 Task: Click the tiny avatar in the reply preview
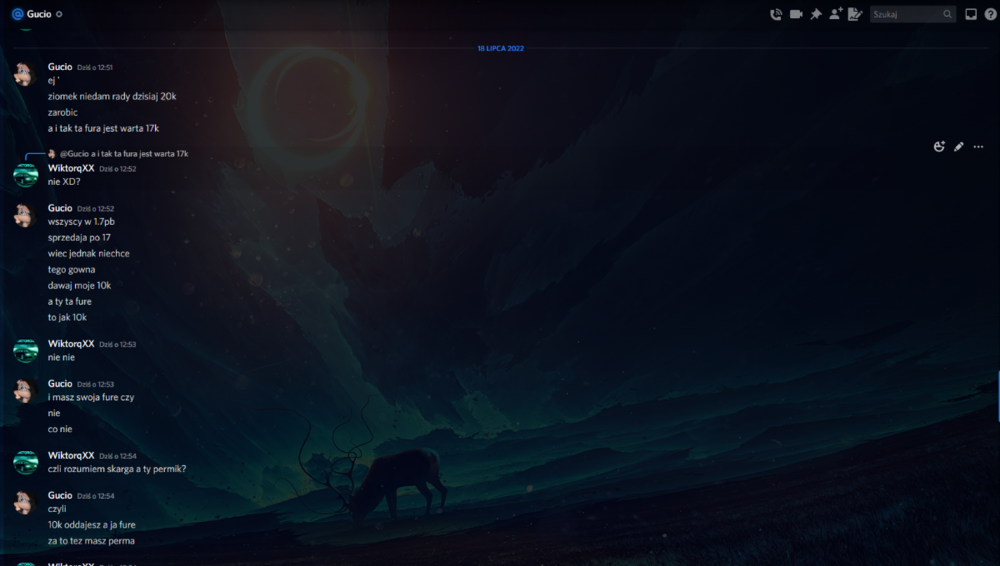52,154
